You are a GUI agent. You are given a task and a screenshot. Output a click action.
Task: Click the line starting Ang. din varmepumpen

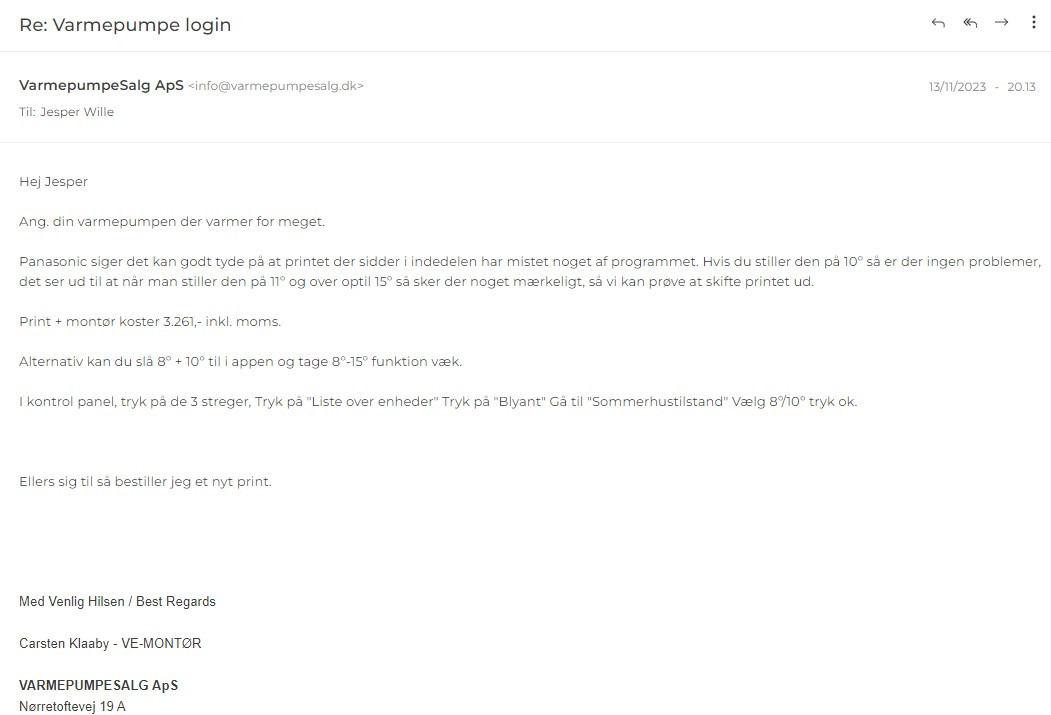click(172, 222)
